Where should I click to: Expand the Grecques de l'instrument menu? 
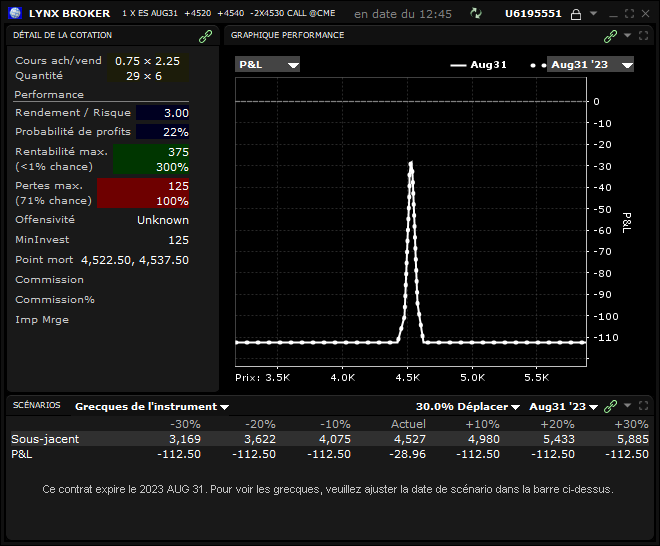tap(152, 406)
